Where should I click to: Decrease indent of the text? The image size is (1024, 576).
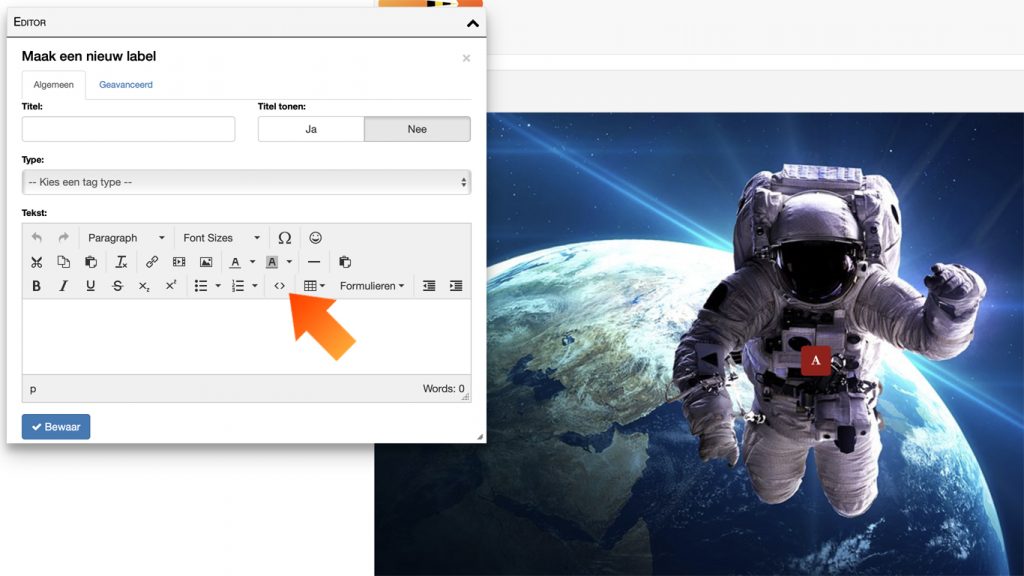click(429, 286)
